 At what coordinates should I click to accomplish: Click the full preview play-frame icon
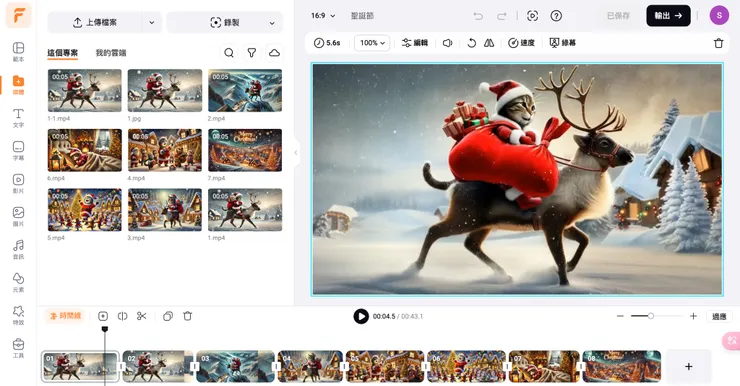532,16
